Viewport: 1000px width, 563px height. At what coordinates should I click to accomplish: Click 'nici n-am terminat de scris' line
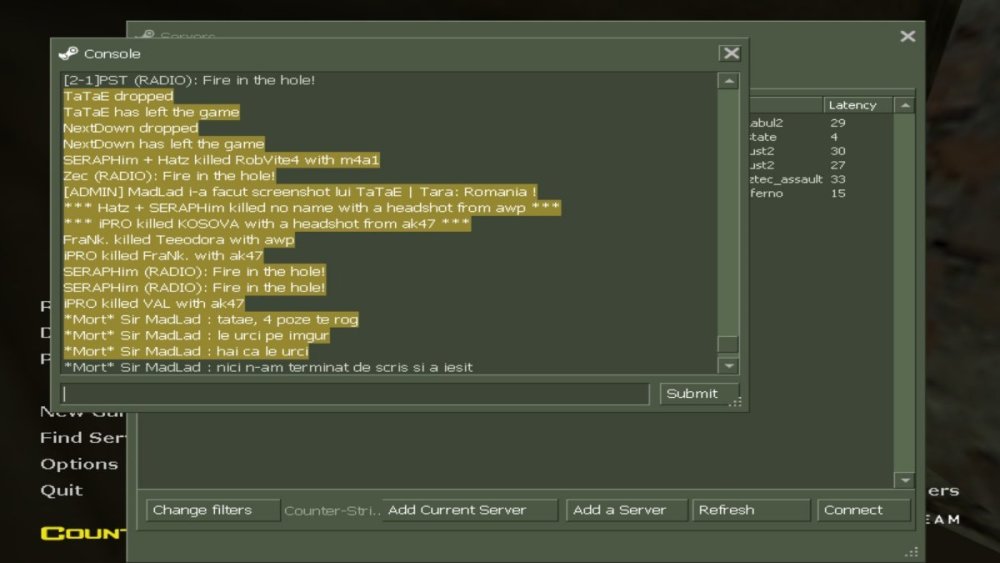coord(268,367)
